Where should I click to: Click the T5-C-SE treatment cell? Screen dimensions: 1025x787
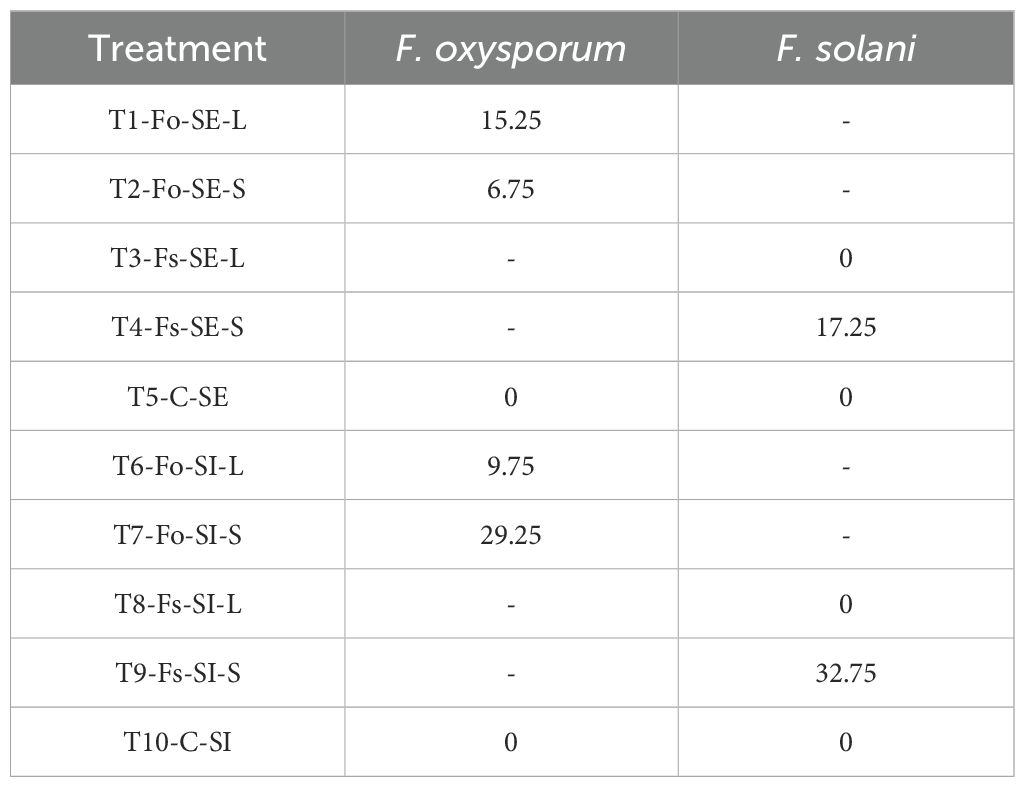pos(177,397)
